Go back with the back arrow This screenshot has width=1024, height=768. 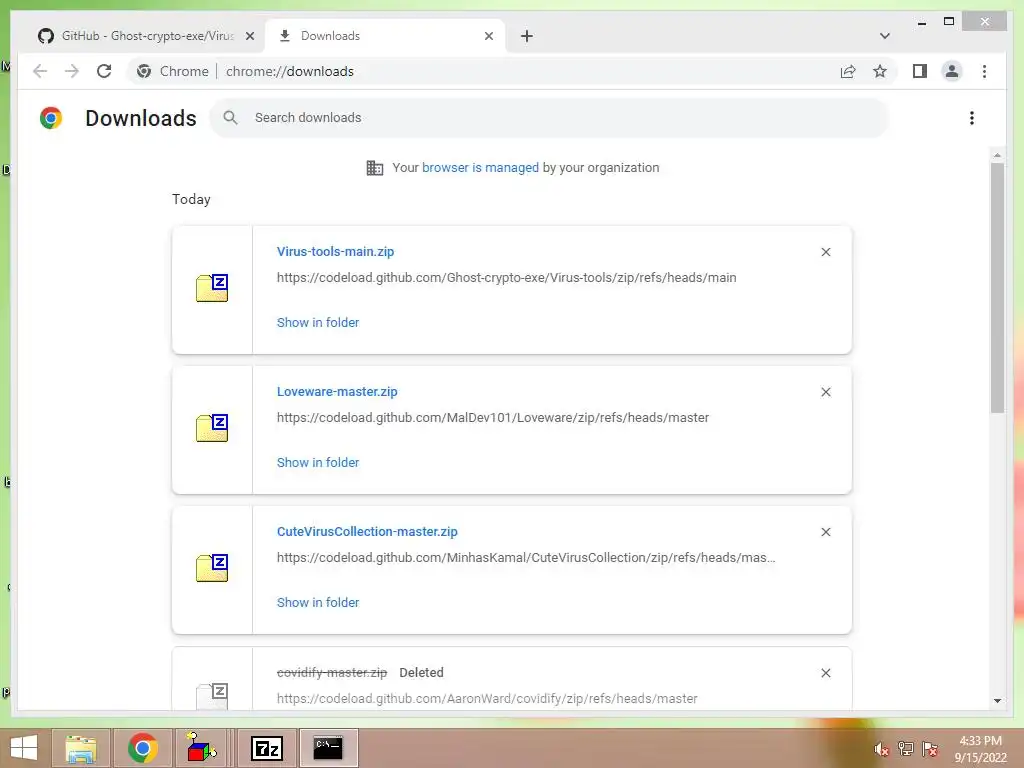point(40,71)
